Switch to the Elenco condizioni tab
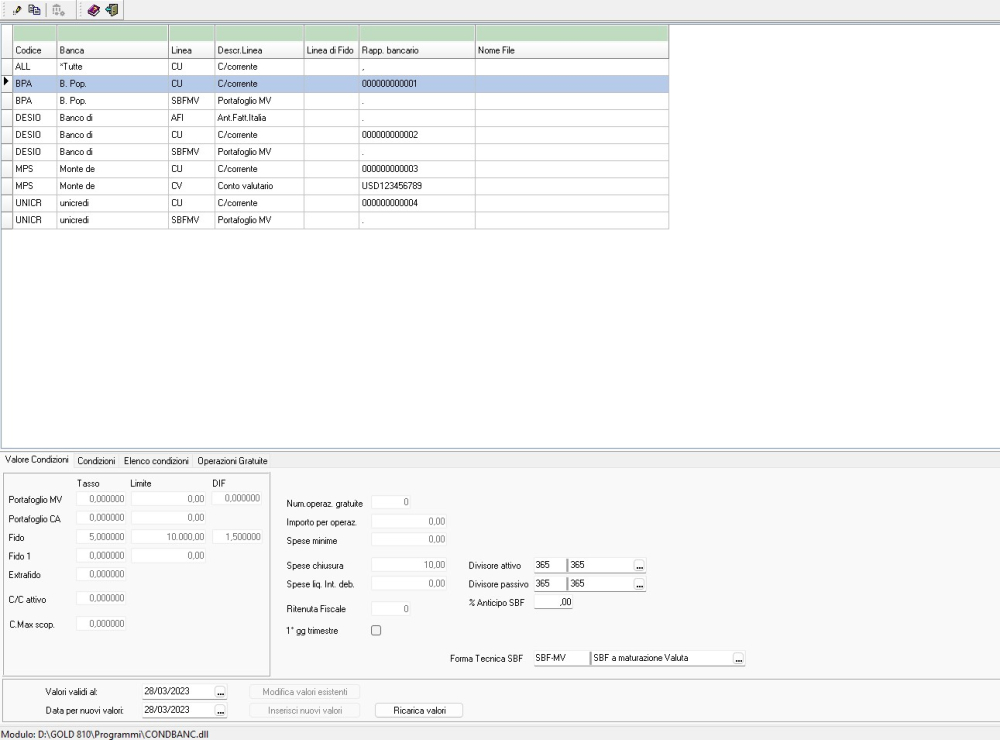The image size is (1000, 740). [155, 460]
